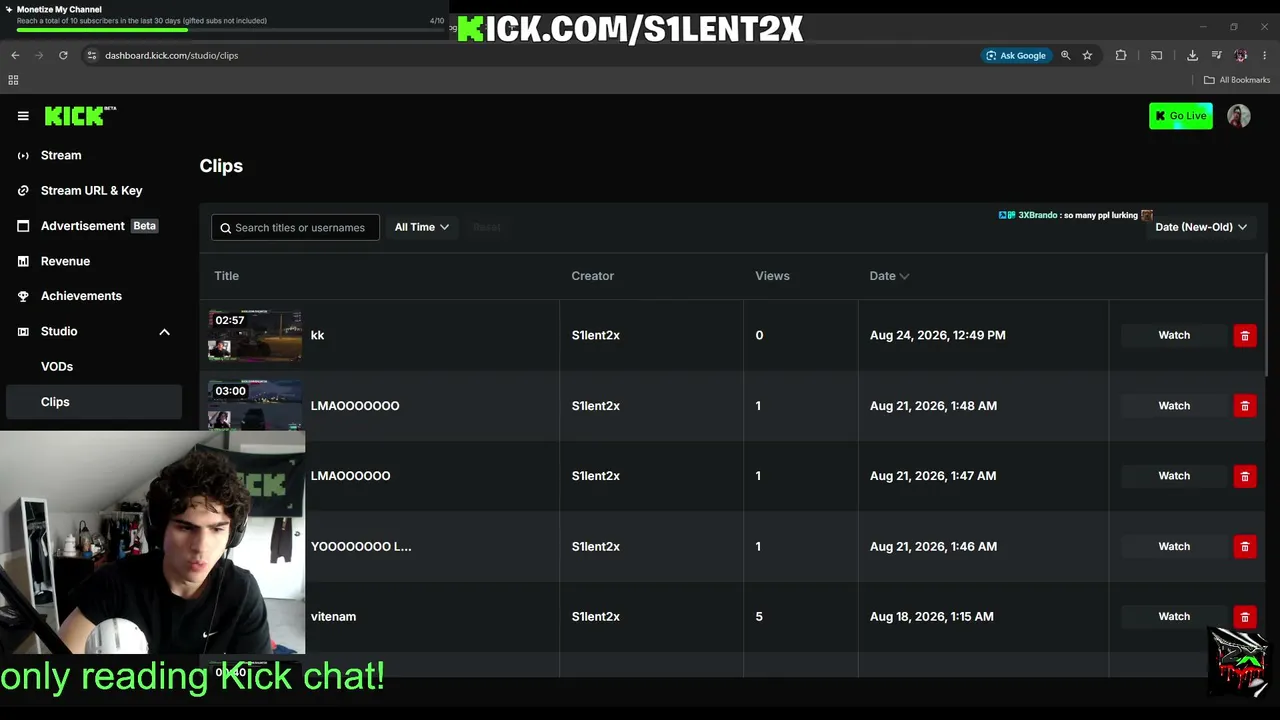
Task: Click the clips table vertical scrollbar
Action: (1267, 314)
